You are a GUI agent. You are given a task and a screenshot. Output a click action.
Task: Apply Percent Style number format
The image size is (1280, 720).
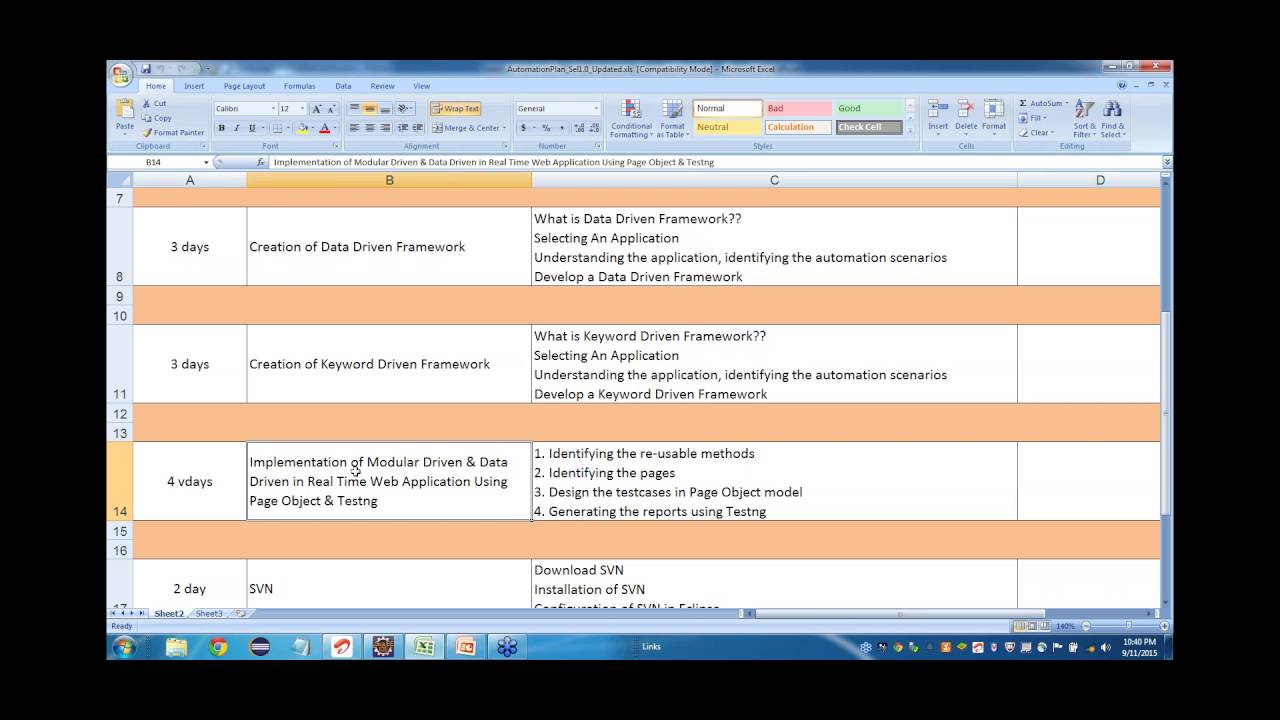(546, 128)
